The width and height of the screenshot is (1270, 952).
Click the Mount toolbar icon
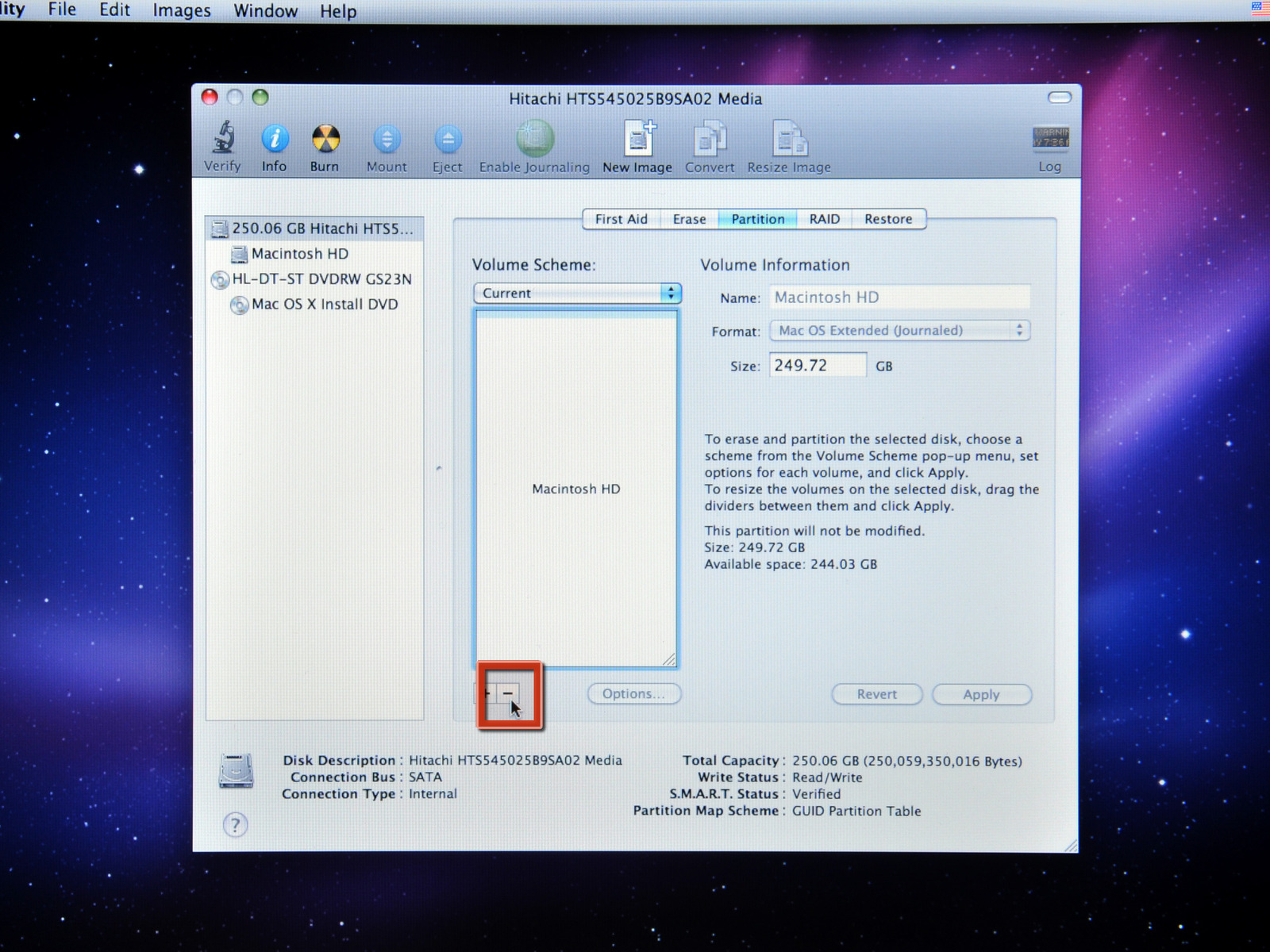click(387, 140)
